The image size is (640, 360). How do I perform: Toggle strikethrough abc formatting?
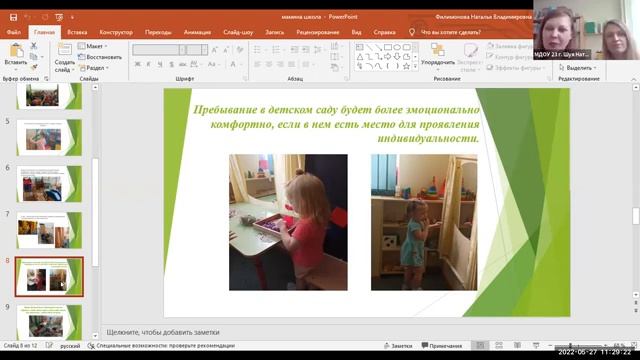(x=182, y=64)
